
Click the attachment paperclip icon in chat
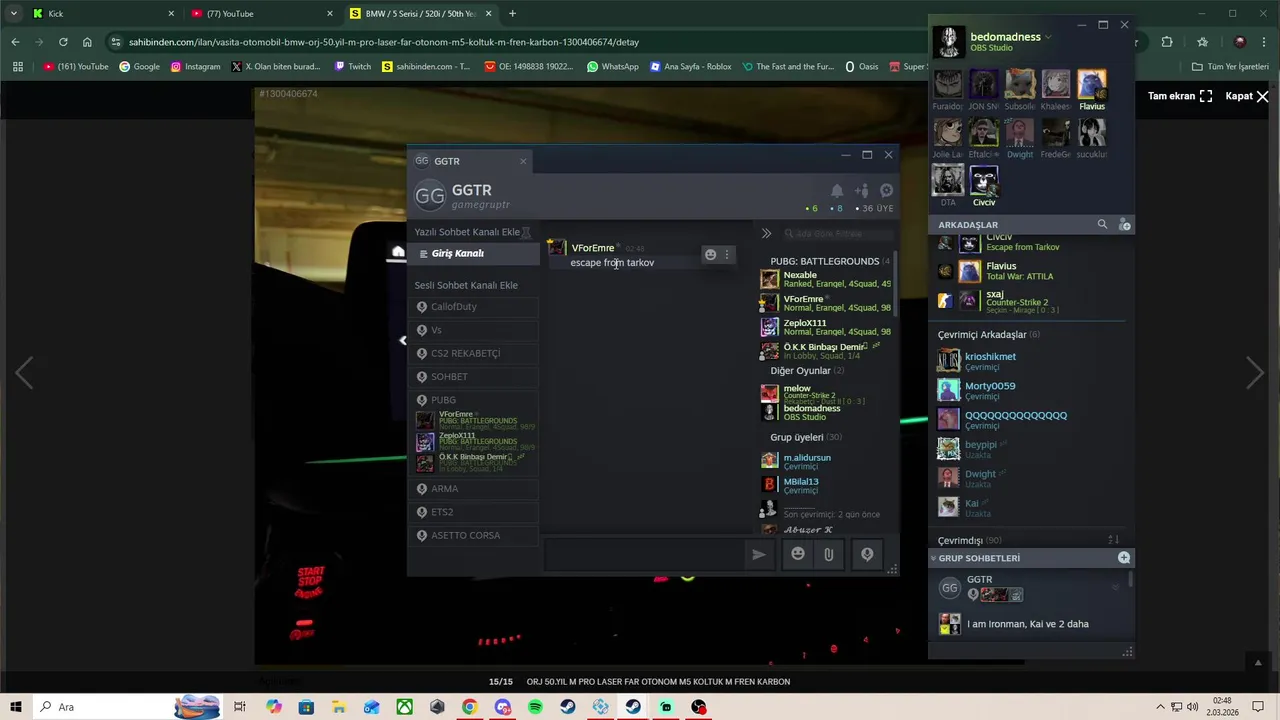[829, 554]
